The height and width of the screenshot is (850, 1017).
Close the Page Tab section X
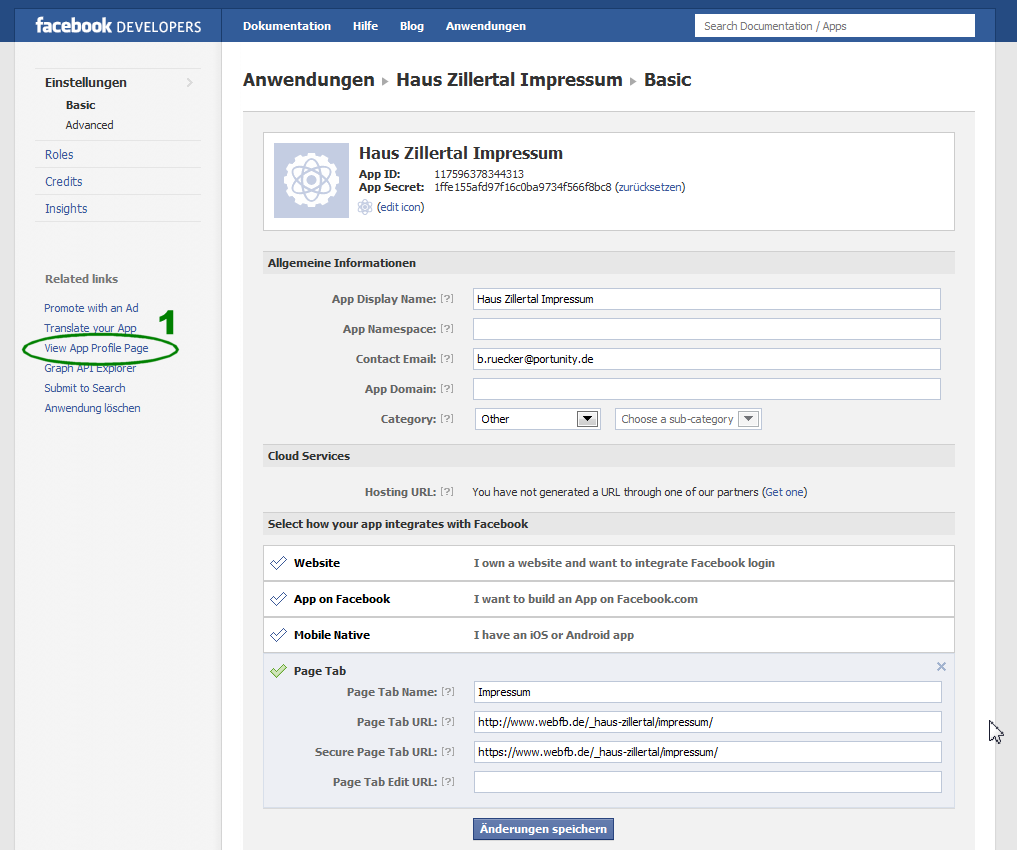941,667
